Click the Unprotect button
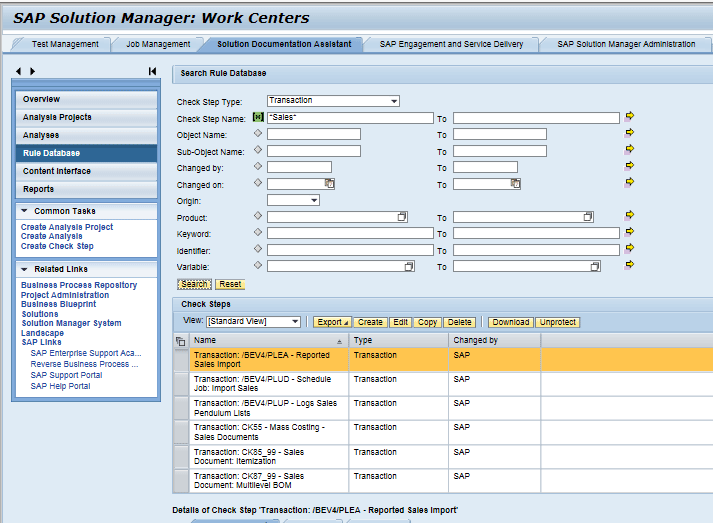713x523 pixels. pyautogui.click(x=558, y=322)
